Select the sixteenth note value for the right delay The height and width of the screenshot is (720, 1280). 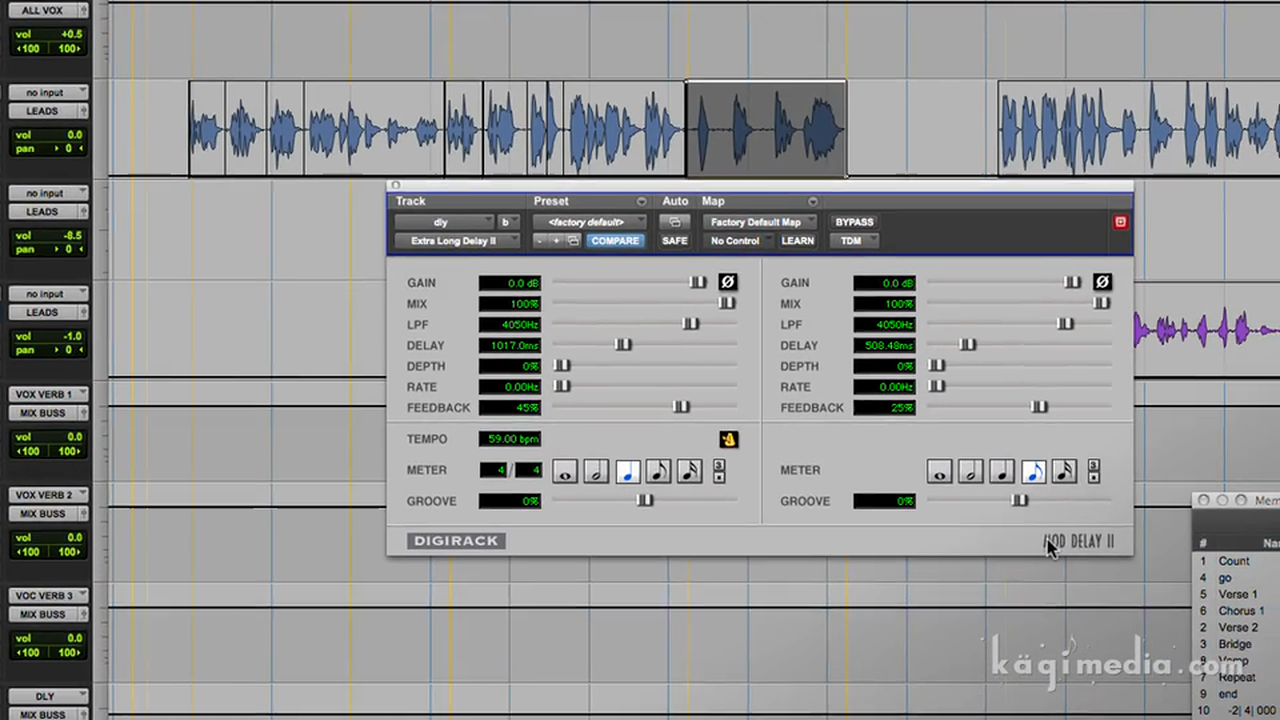[1063, 472]
